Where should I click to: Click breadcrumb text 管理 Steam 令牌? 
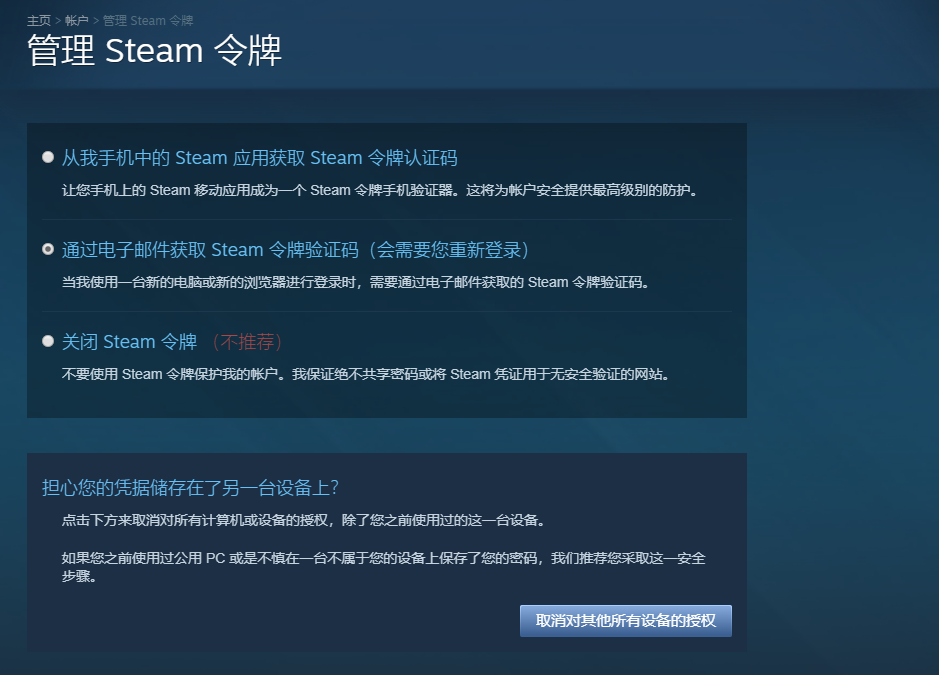148,21
